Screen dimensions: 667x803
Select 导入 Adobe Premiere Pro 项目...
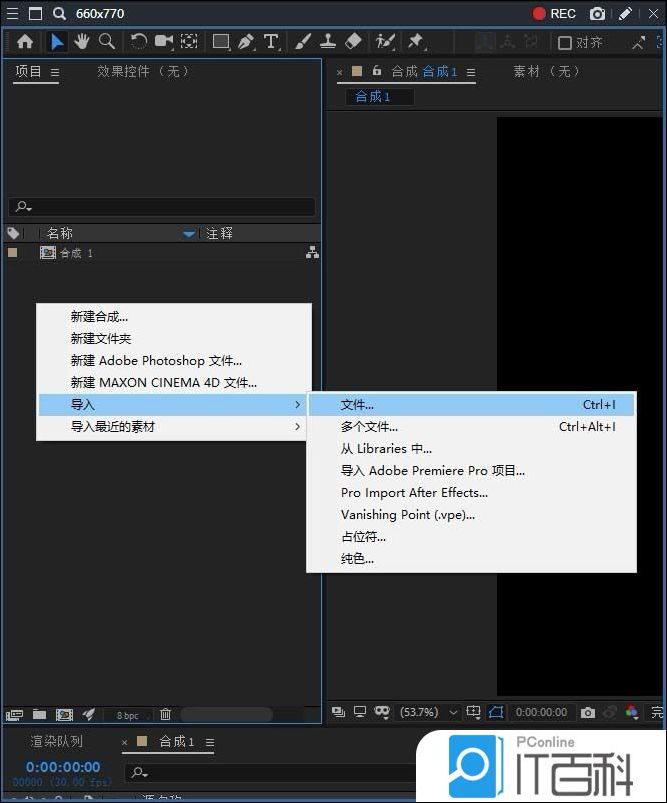[x=471, y=471]
